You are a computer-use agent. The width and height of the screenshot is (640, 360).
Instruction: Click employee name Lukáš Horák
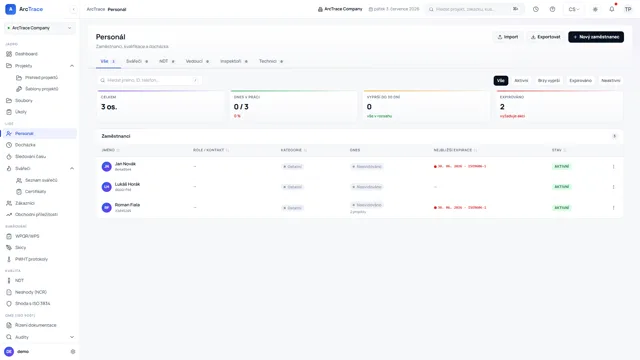click(127, 184)
